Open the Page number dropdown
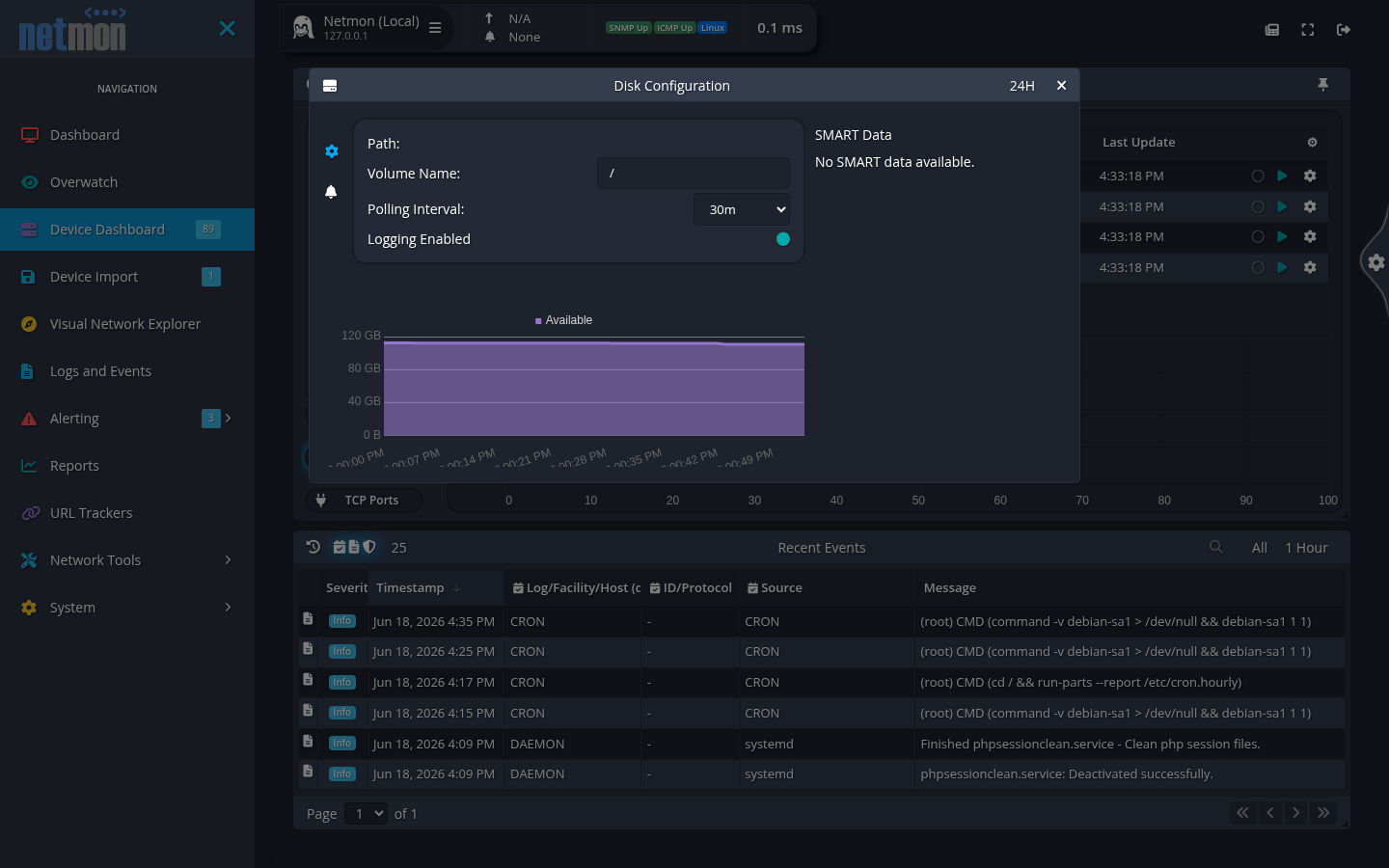 [366, 814]
